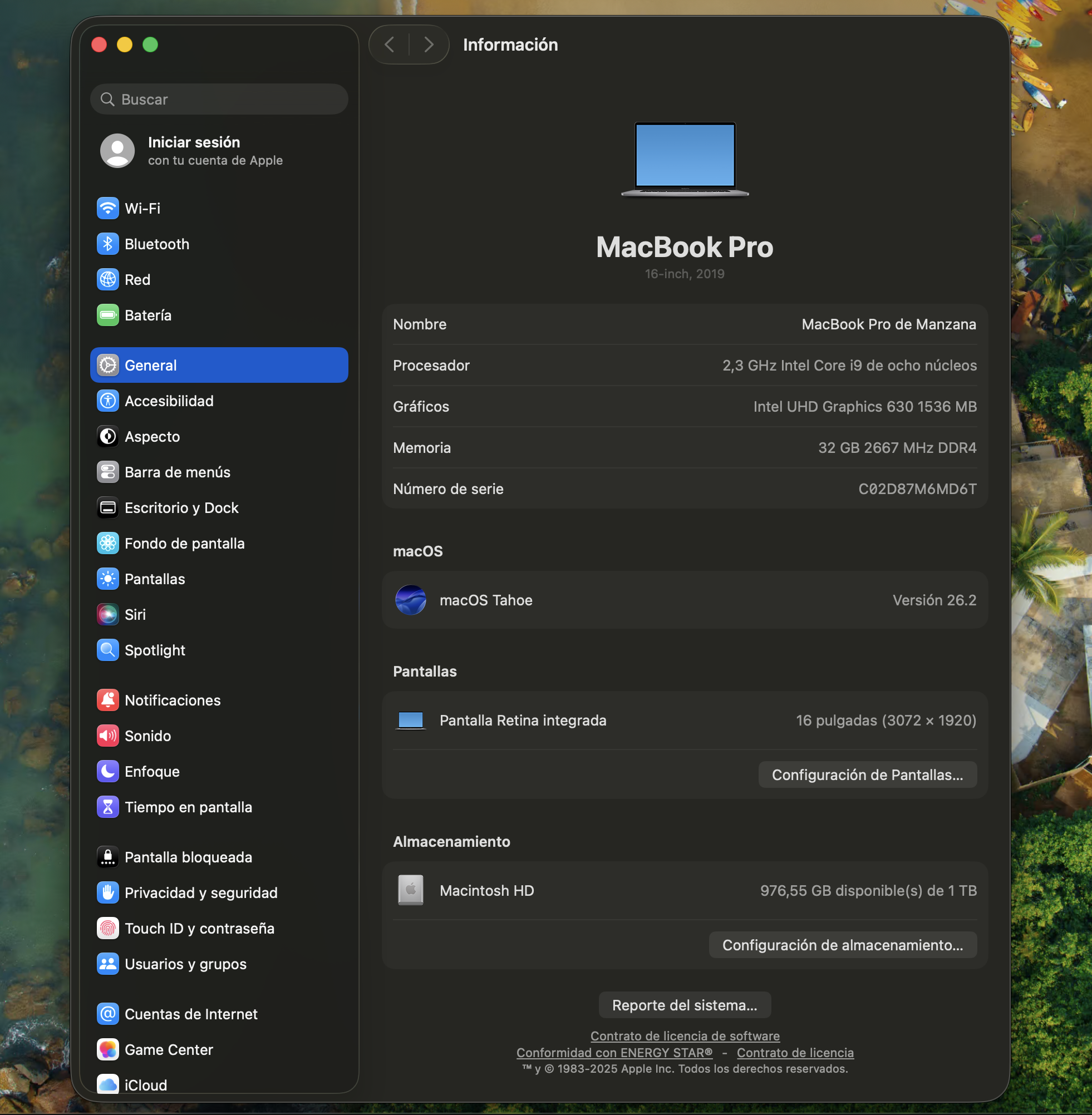Image resolution: width=1092 pixels, height=1115 pixels.
Task: Open Conformidad con ENERGY STAR link
Action: click(x=614, y=1053)
